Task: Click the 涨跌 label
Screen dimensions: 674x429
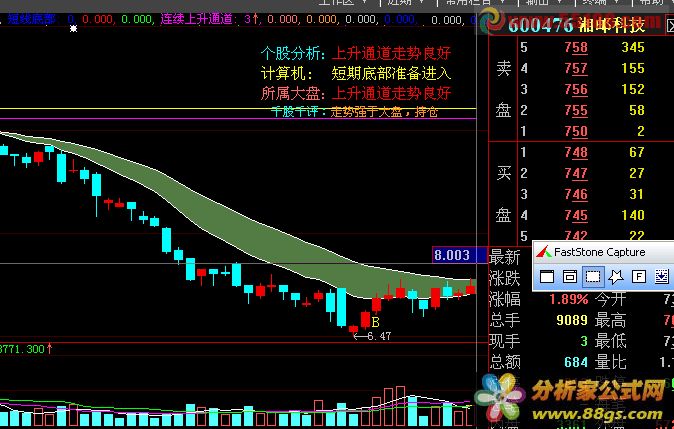Action: 505,279
